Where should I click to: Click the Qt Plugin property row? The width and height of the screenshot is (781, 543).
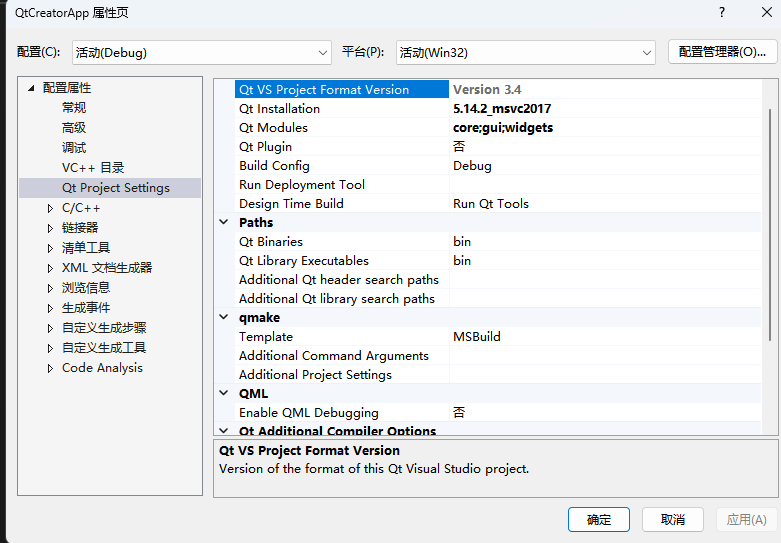pyautogui.click(x=498, y=146)
